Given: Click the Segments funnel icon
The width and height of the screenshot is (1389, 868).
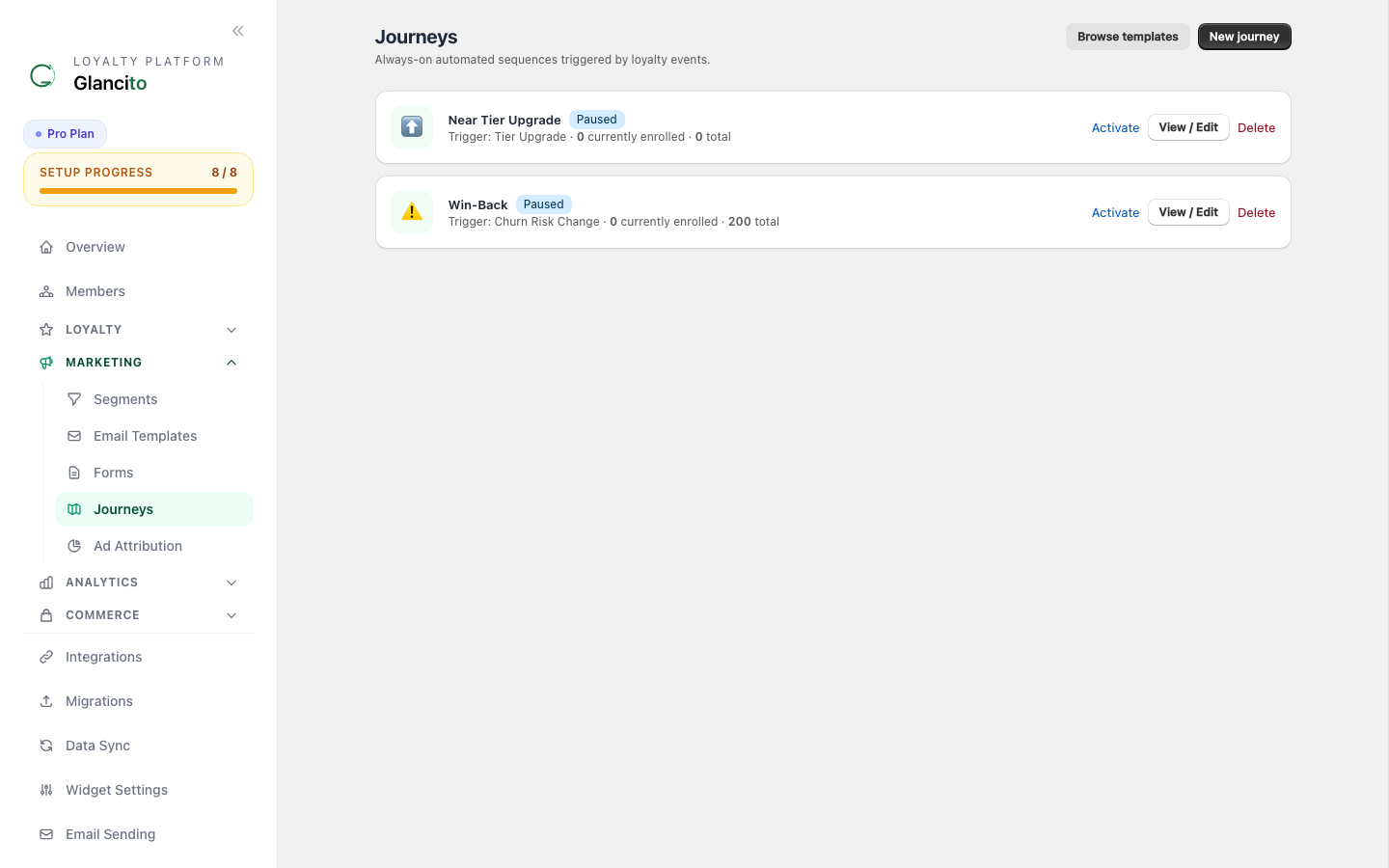Looking at the screenshot, I should pos(74,399).
